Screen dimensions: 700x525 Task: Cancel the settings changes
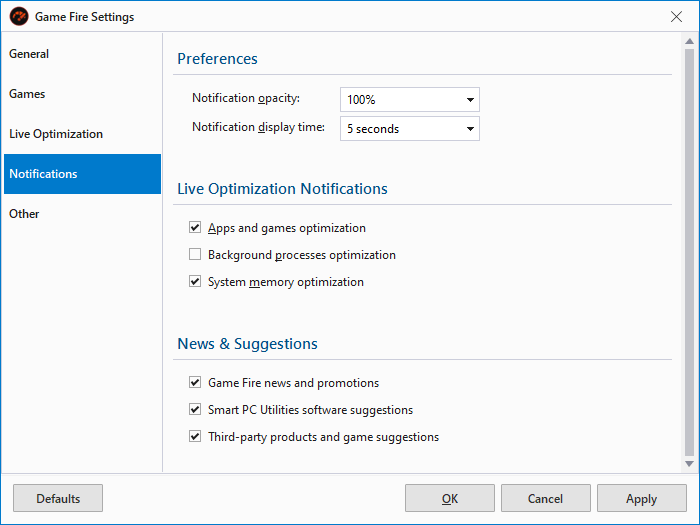pos(546,498)
